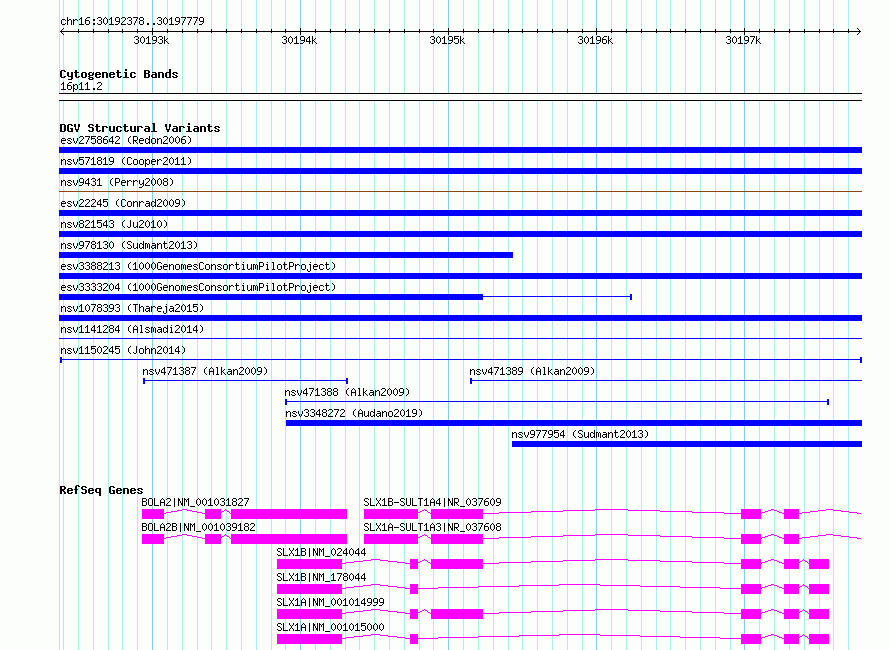Open variant nsv1150245 (John2014) label
The height and width of the screenshot is (650, 890).
click(x=123, y=350)
